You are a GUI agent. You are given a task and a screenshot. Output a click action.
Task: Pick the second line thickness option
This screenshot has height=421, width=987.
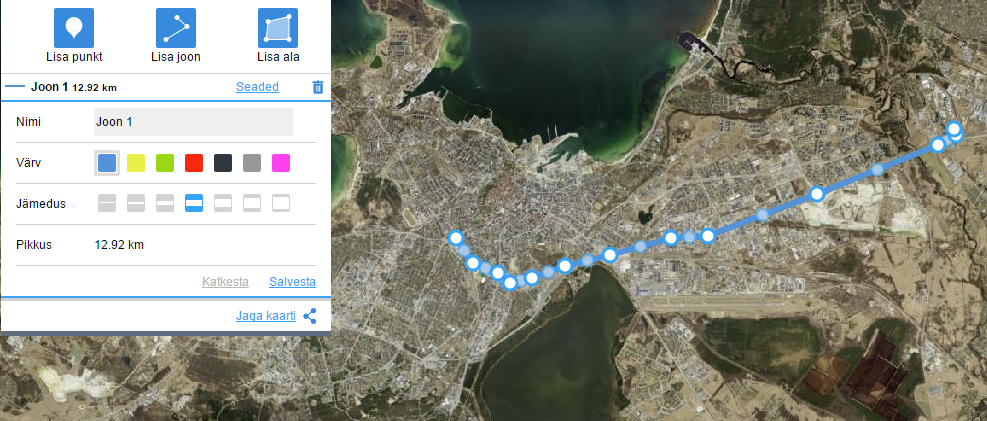tap(136, 203)
